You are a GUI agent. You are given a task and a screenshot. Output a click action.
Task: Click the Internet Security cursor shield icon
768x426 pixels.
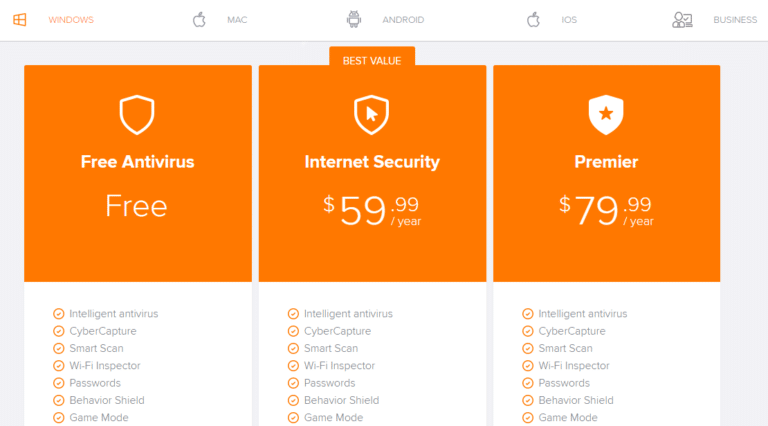[372, 115]
